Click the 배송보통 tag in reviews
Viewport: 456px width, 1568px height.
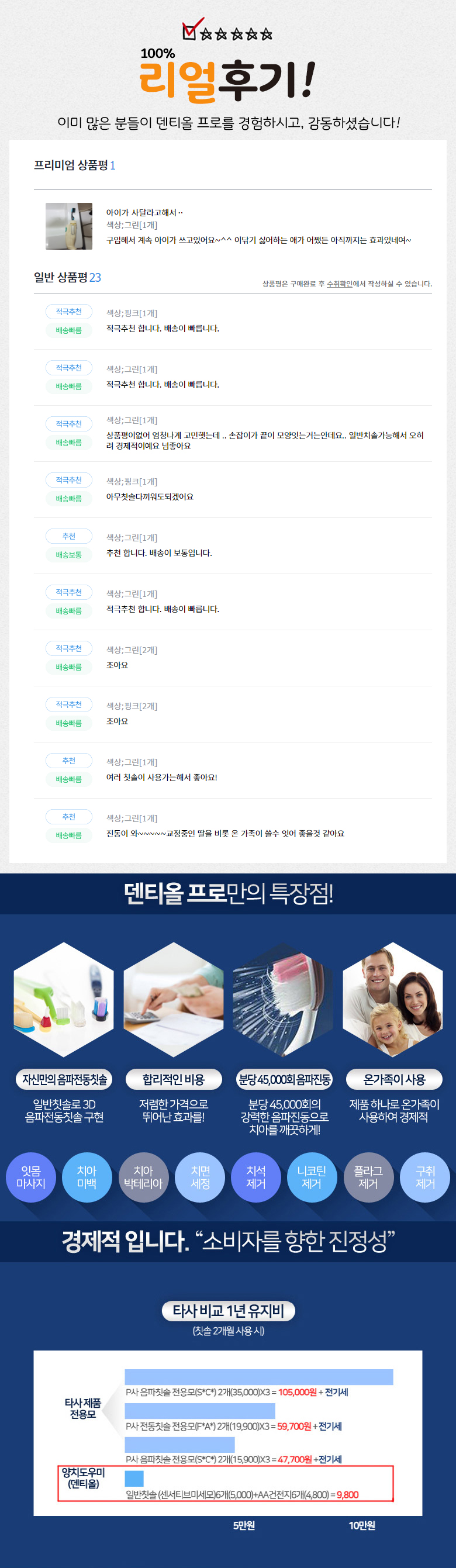pos(69,554)
